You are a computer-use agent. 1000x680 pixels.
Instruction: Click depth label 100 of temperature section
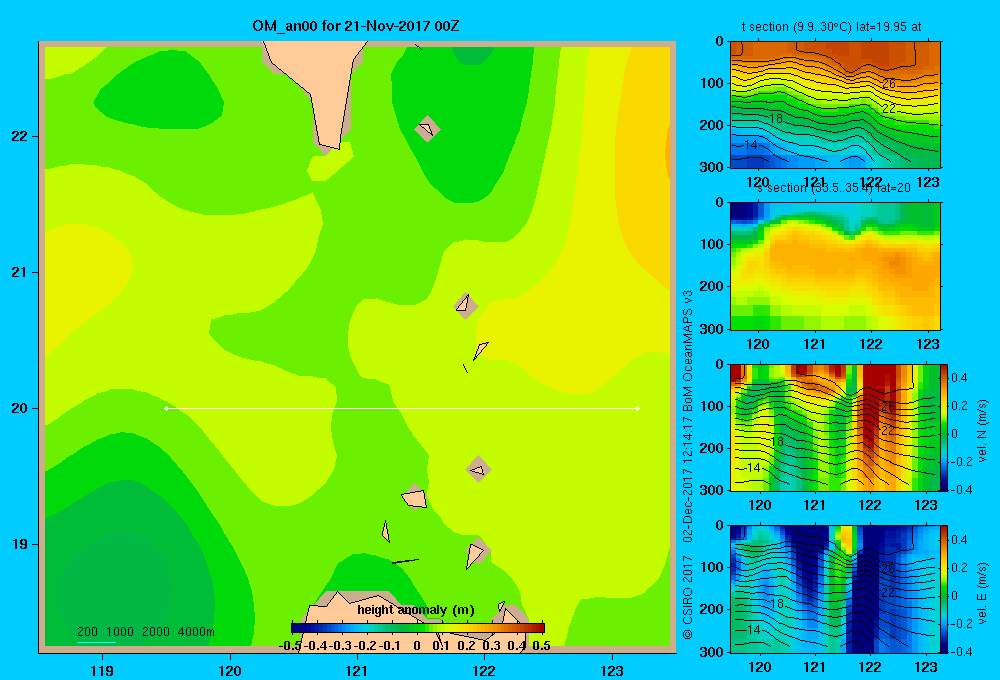pyautogui.click(x=712, y=83)
